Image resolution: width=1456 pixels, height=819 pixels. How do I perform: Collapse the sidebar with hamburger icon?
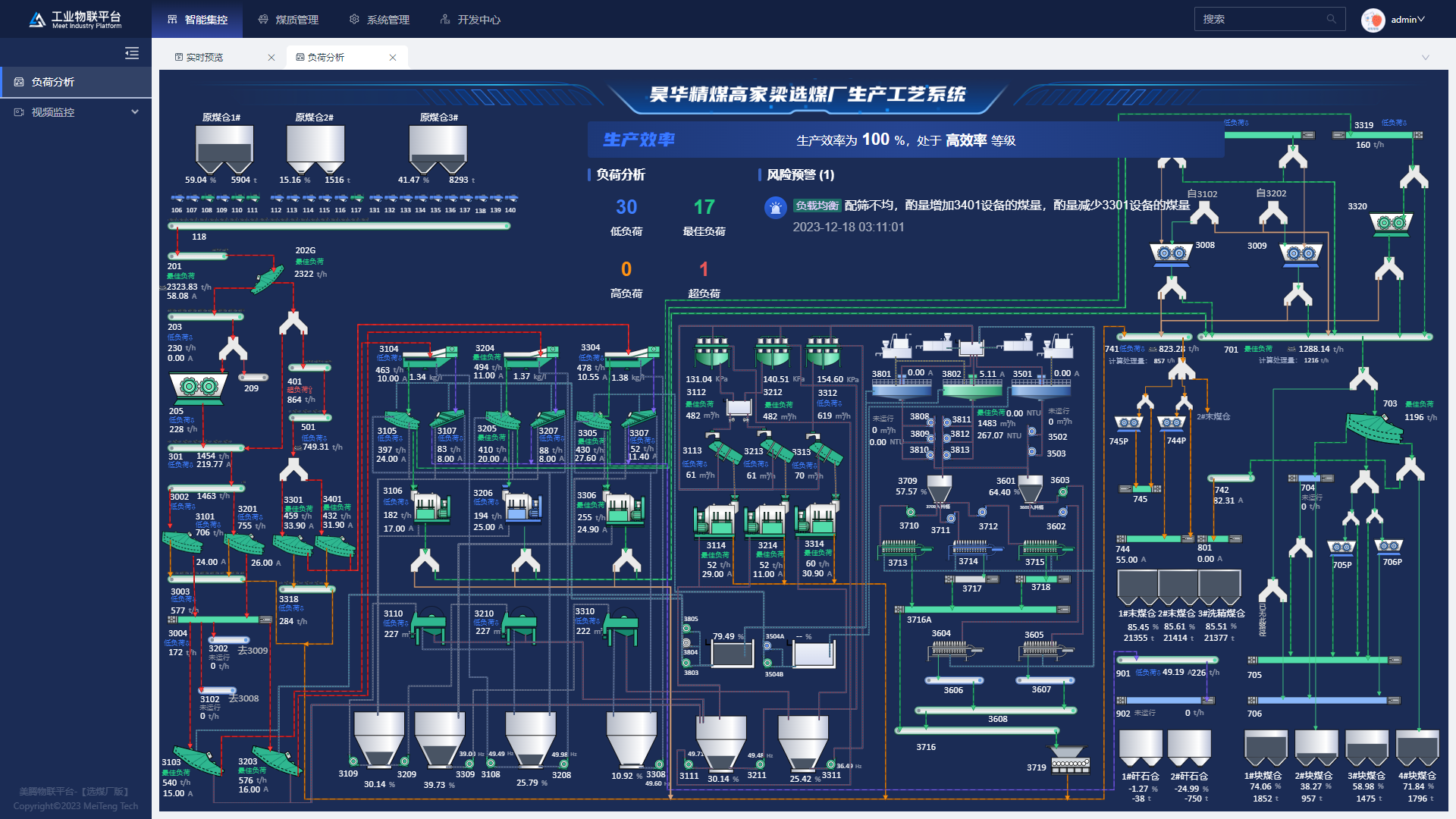tap(132, 53)
